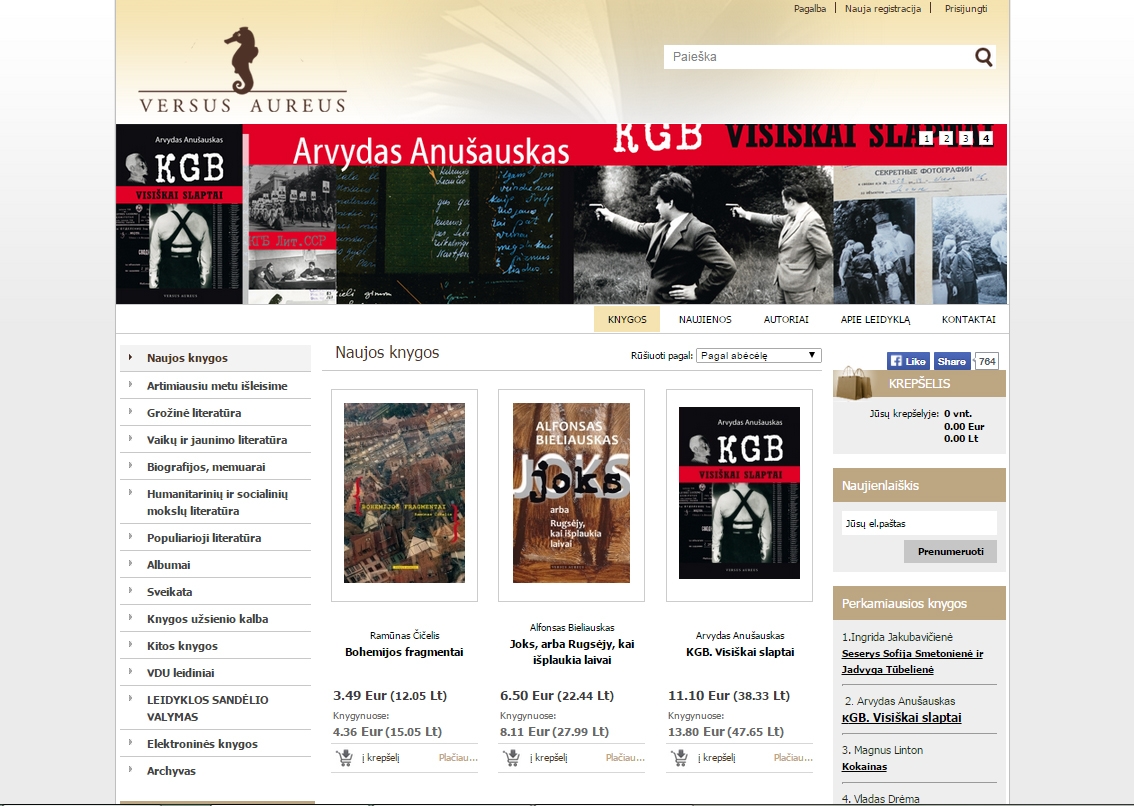Screen dimensions: 1134x806
Task: Click the search magnifier icon
Action: click(984, 57)
